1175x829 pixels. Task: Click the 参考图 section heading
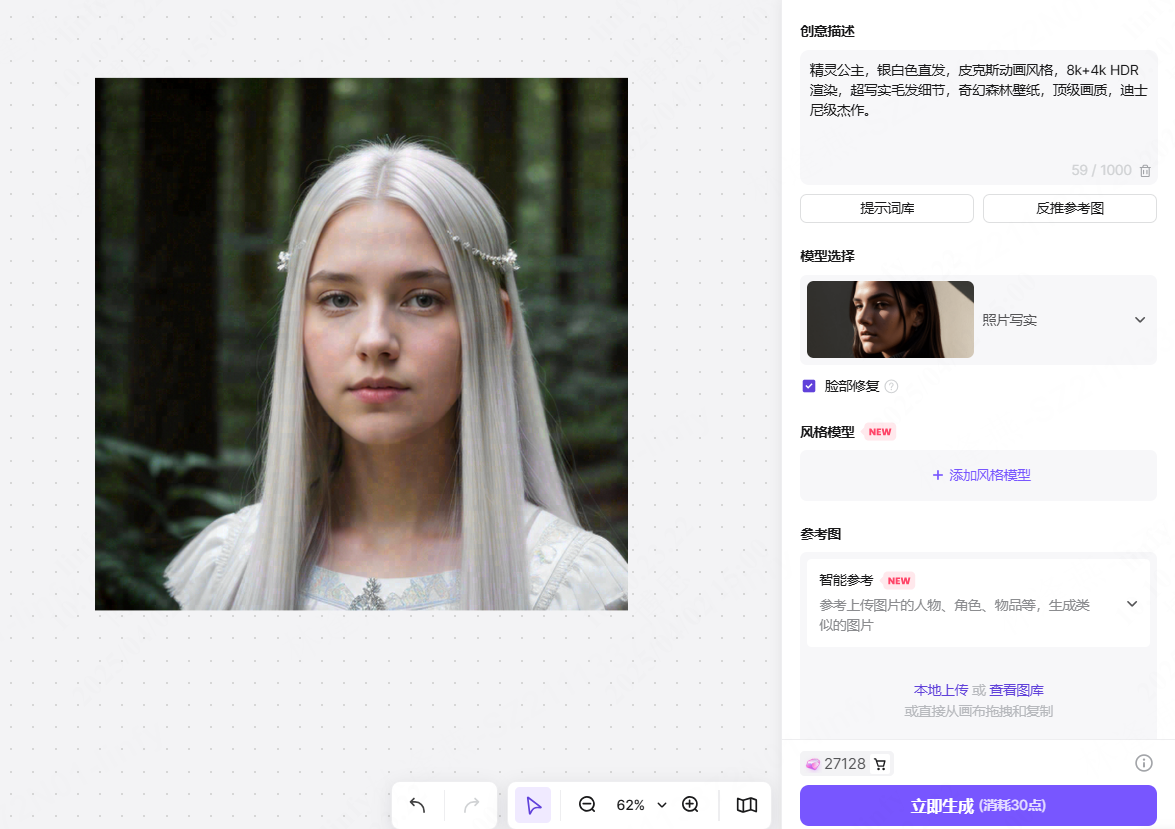coord(821,534)
